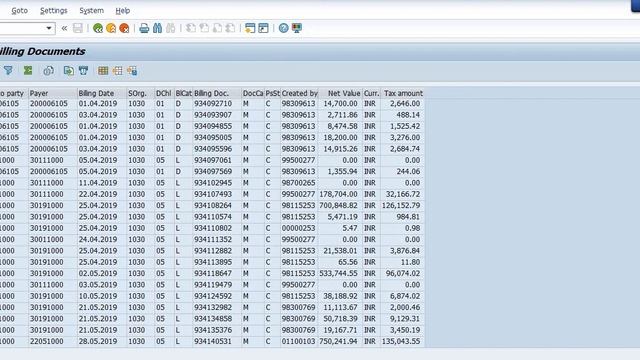Click created by 01100103
Screen dimensions: 640x360
click(298, 341)
